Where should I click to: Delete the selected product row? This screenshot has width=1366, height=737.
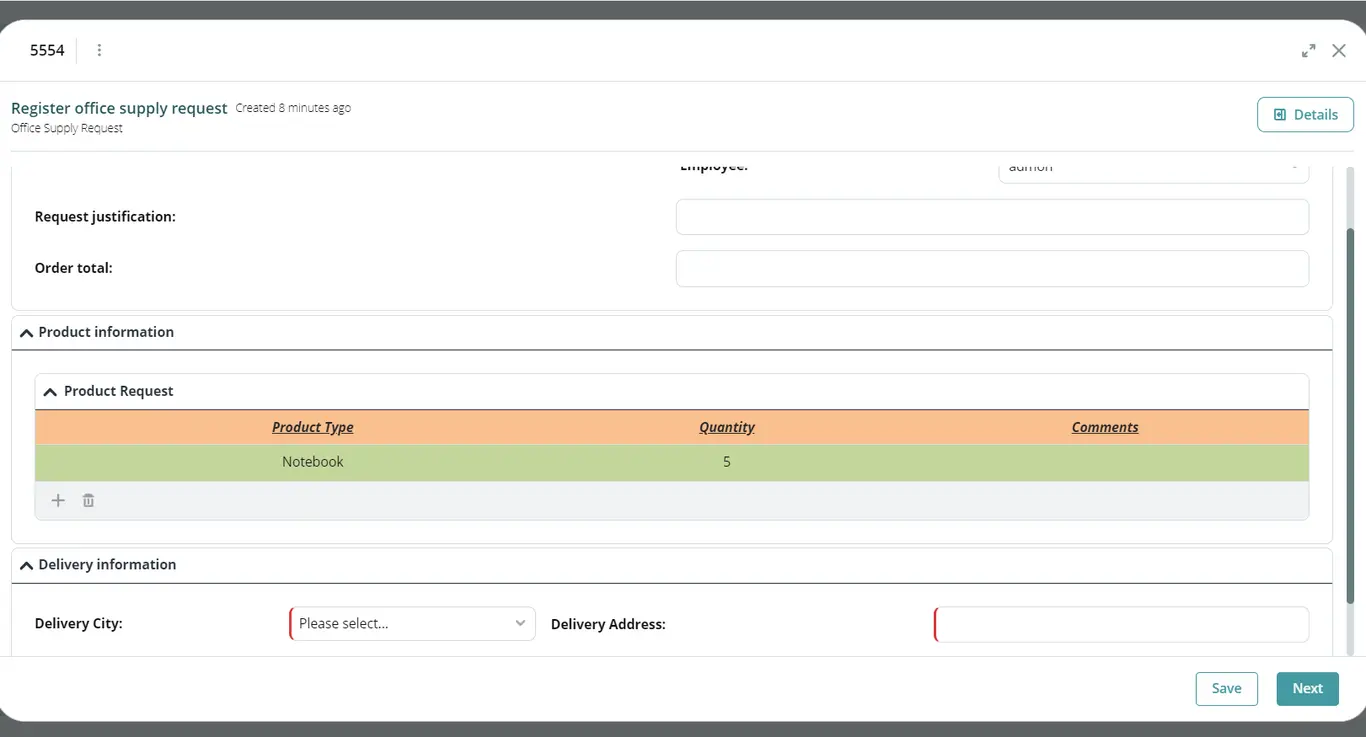[88, 501]
